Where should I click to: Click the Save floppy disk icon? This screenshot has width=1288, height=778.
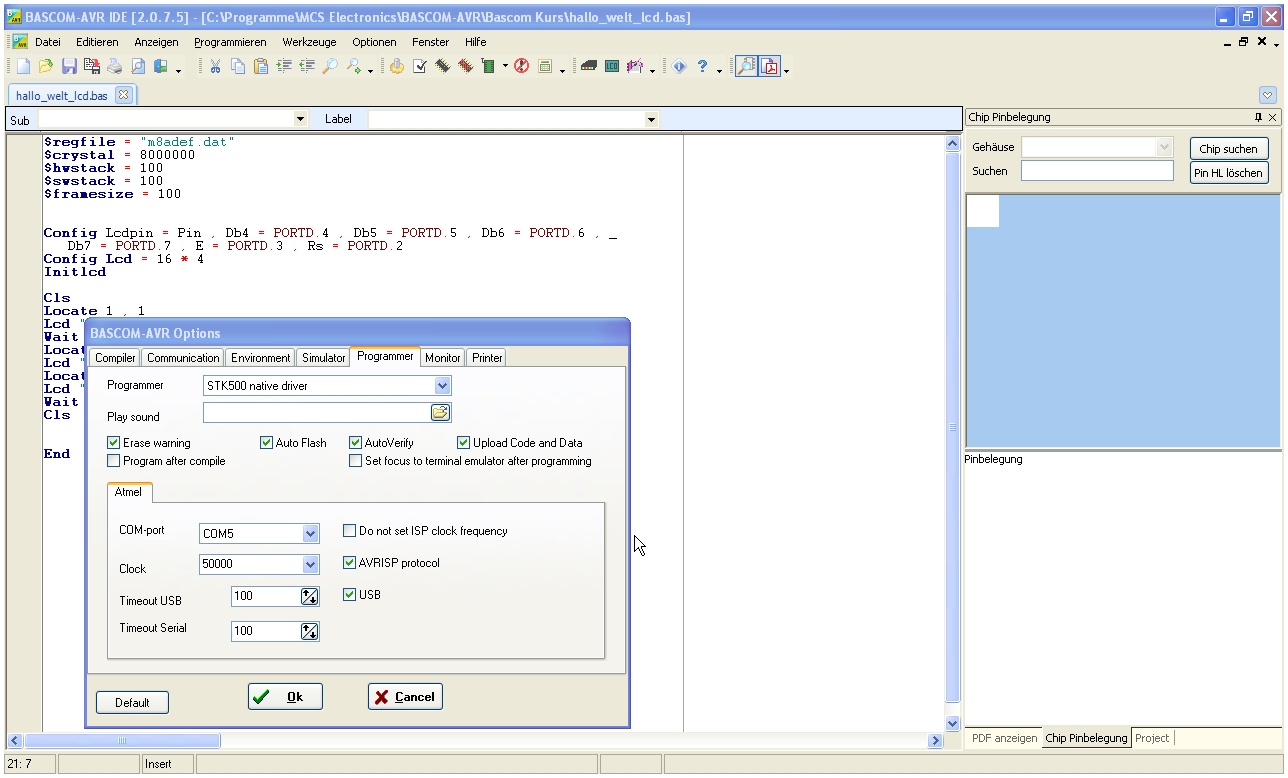coord(69,67)
